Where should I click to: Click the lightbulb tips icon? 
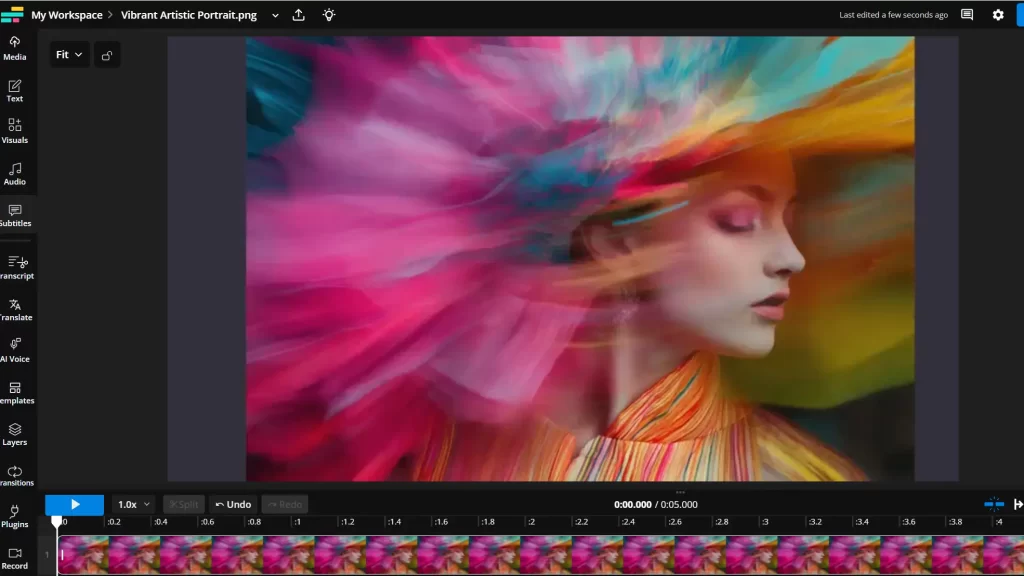click(x=329, y=15)
